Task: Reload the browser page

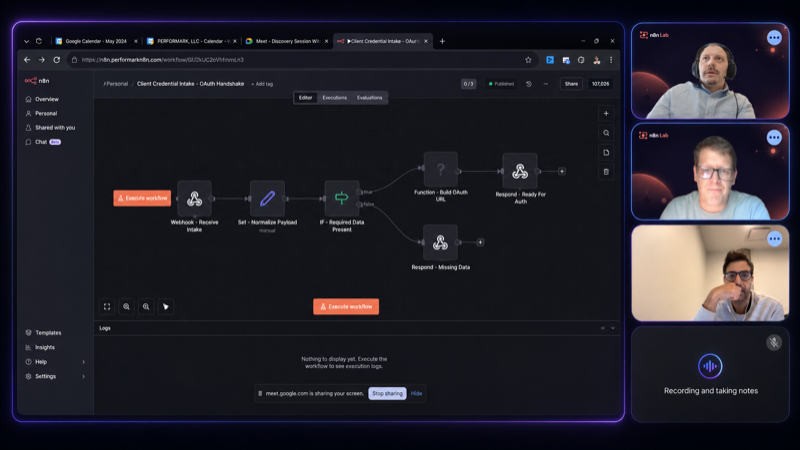Action: tap(57, 60)
